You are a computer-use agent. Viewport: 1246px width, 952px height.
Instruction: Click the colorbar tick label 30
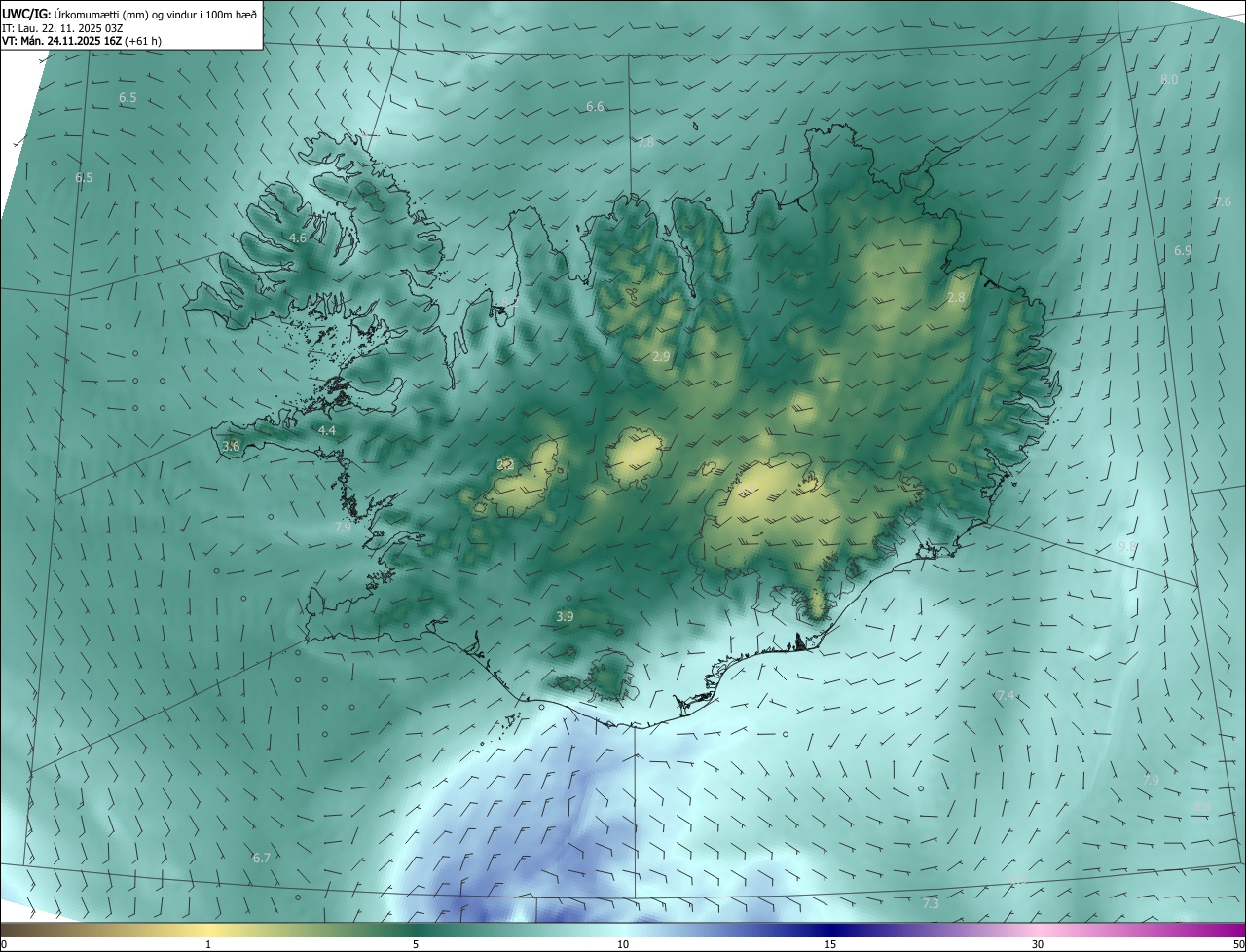coord(1038,944)
